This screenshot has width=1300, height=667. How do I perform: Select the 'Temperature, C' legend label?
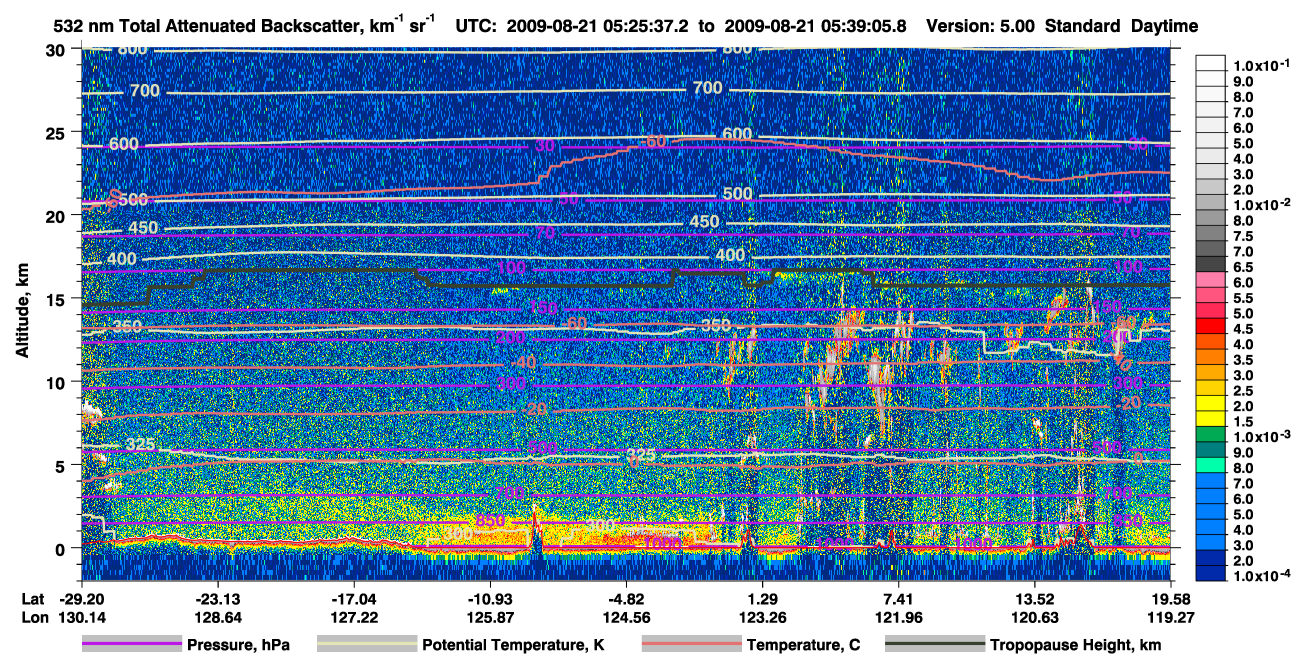[803, 646]
